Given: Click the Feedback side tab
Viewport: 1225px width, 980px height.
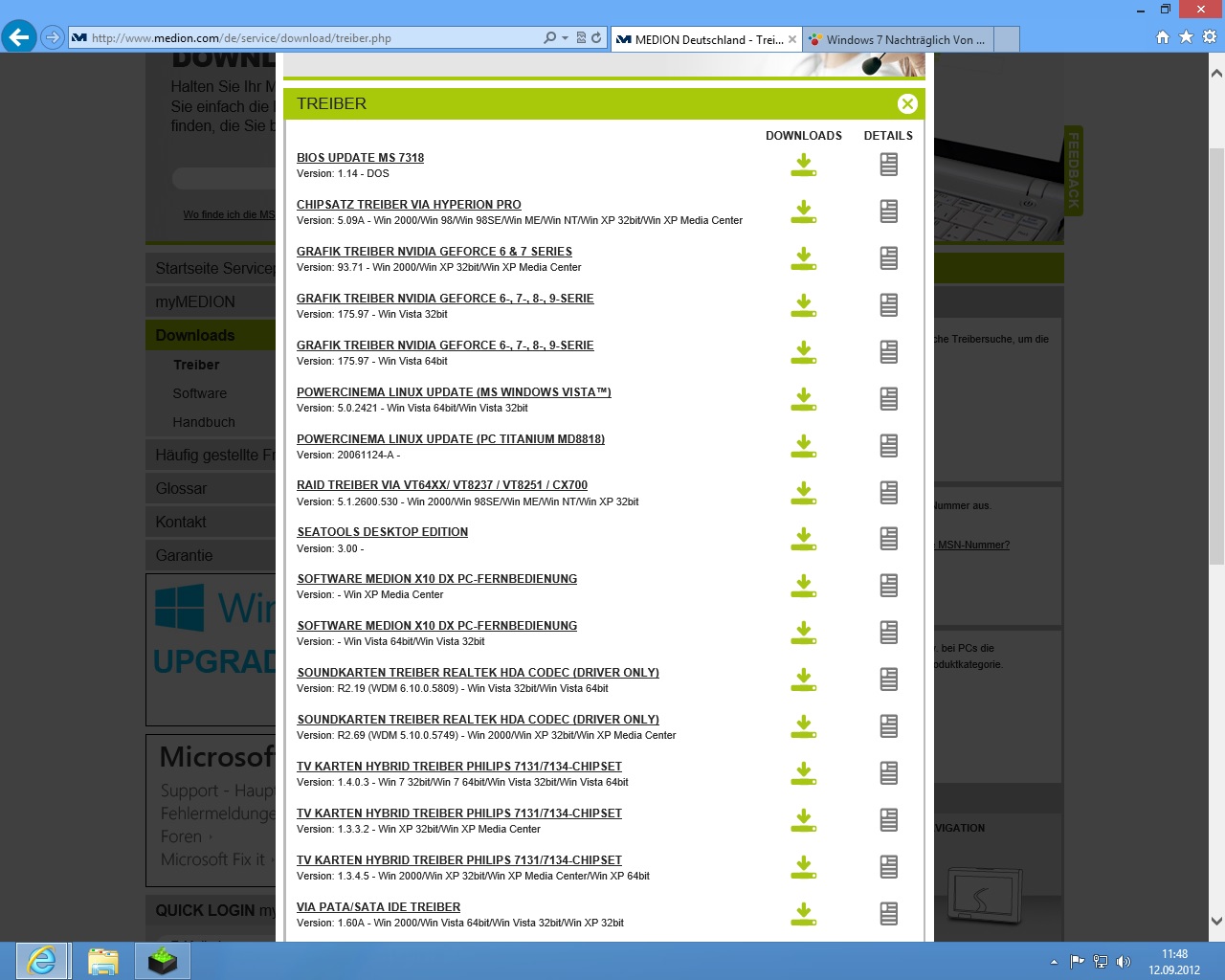Looking at the screenshot, I should click(1074, 170).
